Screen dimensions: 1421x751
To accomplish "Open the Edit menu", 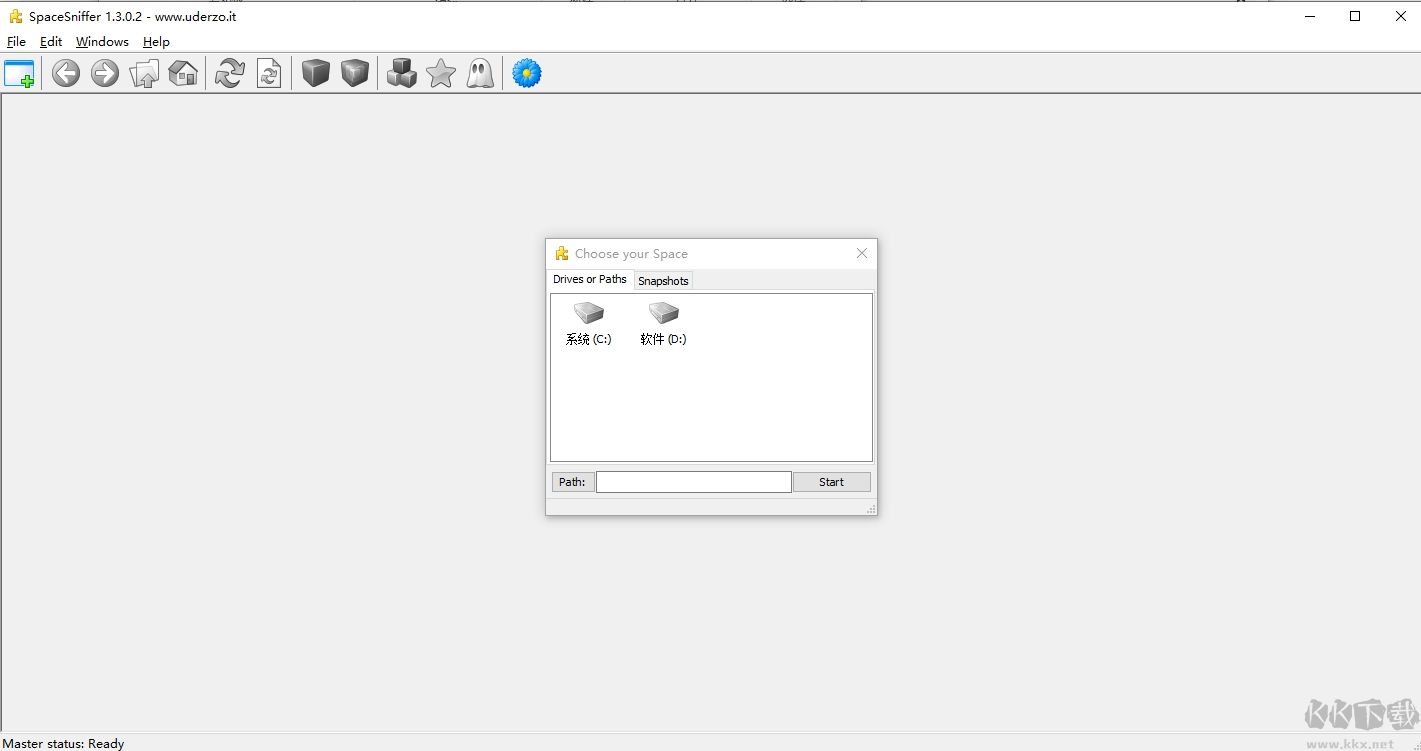I will click(51, 42).
